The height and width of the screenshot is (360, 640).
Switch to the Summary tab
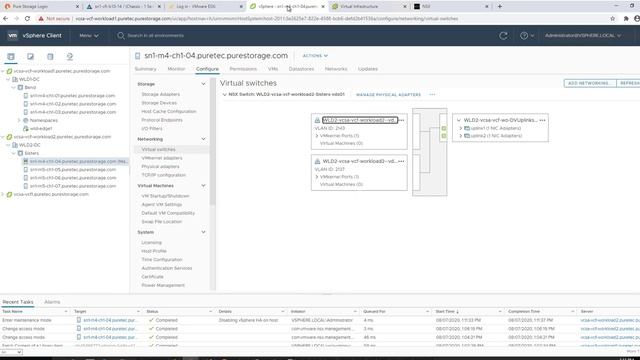tap(146, 69)
